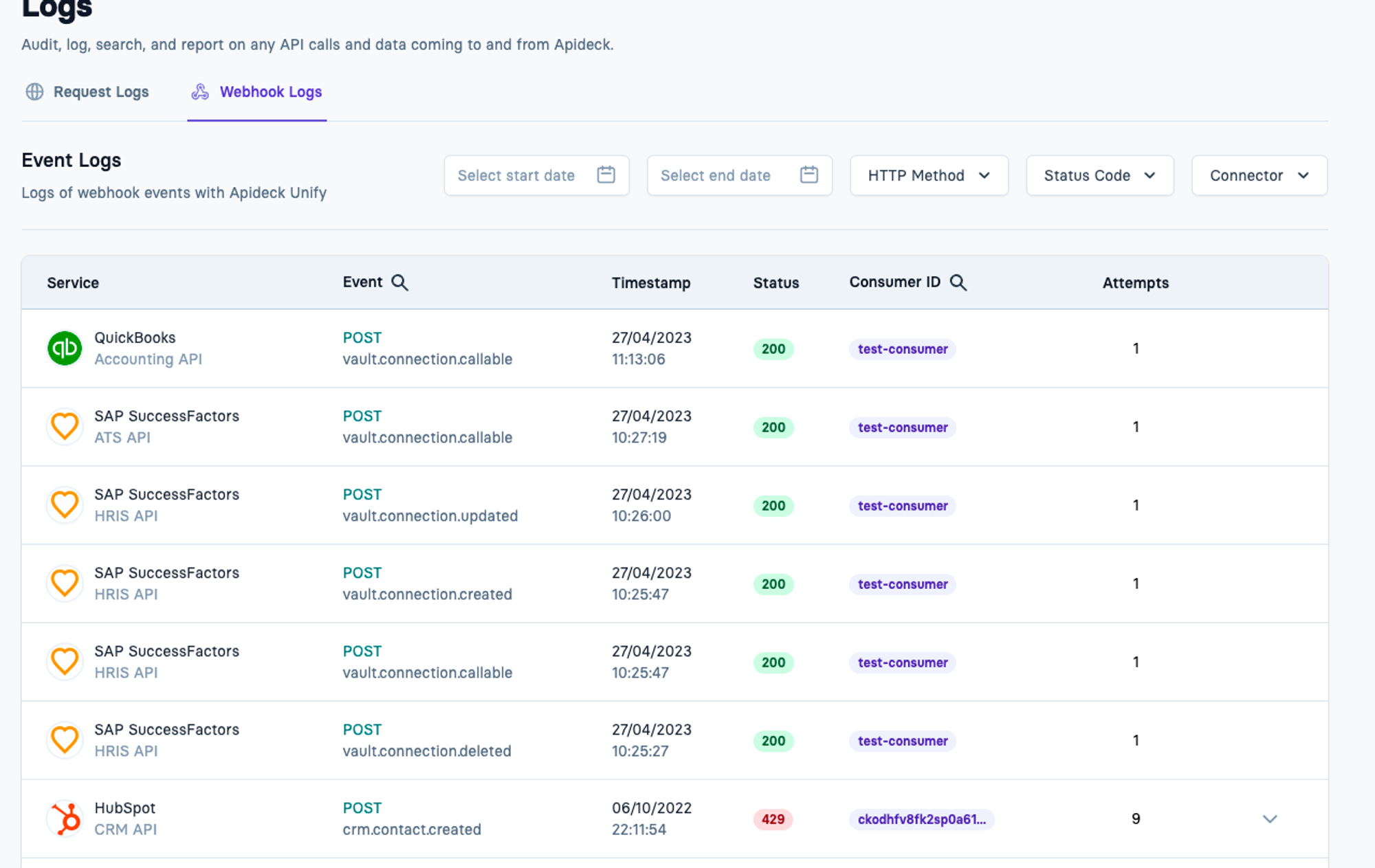
Task: Click the HubSpot service name
Action: tap(124, 808)
